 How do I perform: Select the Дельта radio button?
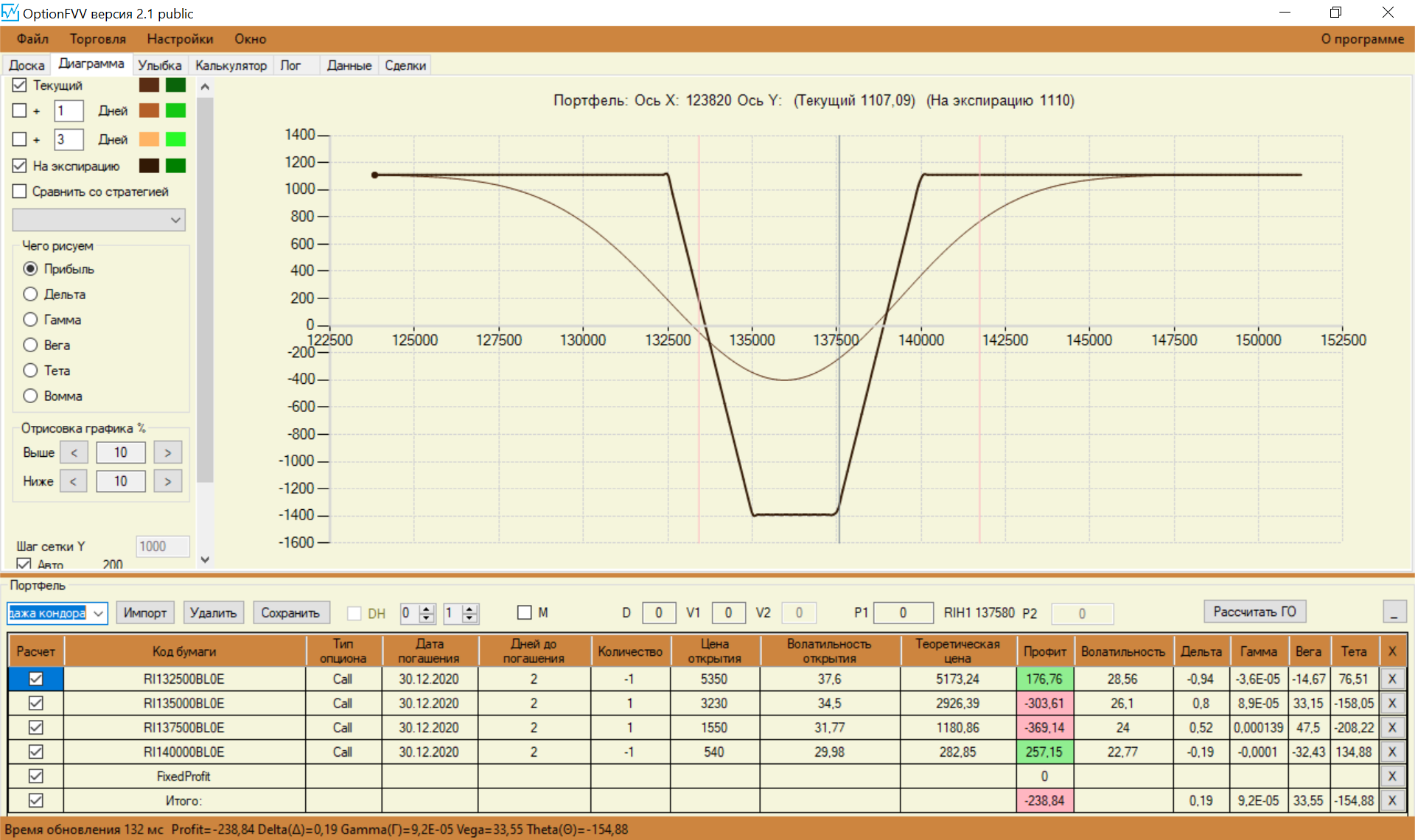coord(30,294)
